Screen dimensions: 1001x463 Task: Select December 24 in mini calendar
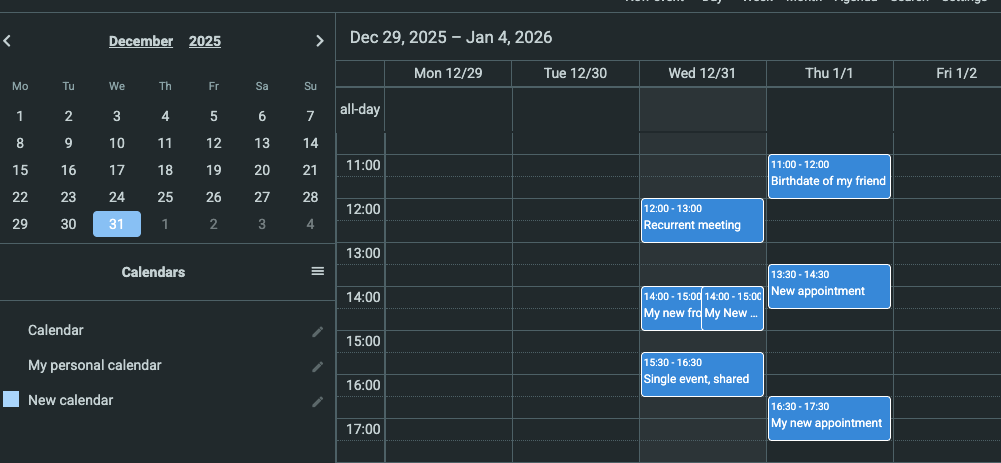pos(117,197)
